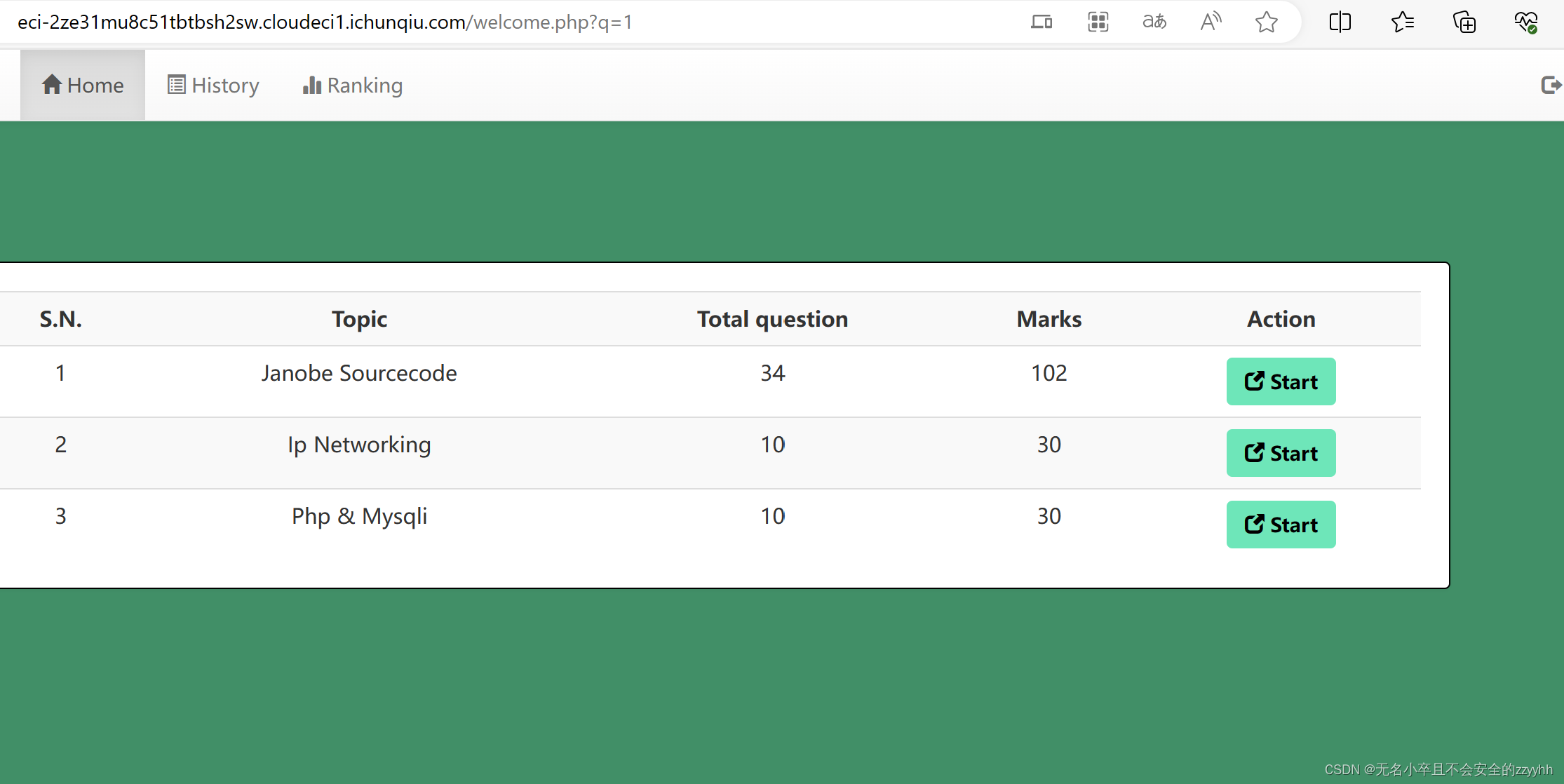Viewport: 1564px width, 784px height.
Task: Open the Home tab
Action: point(83,85)
